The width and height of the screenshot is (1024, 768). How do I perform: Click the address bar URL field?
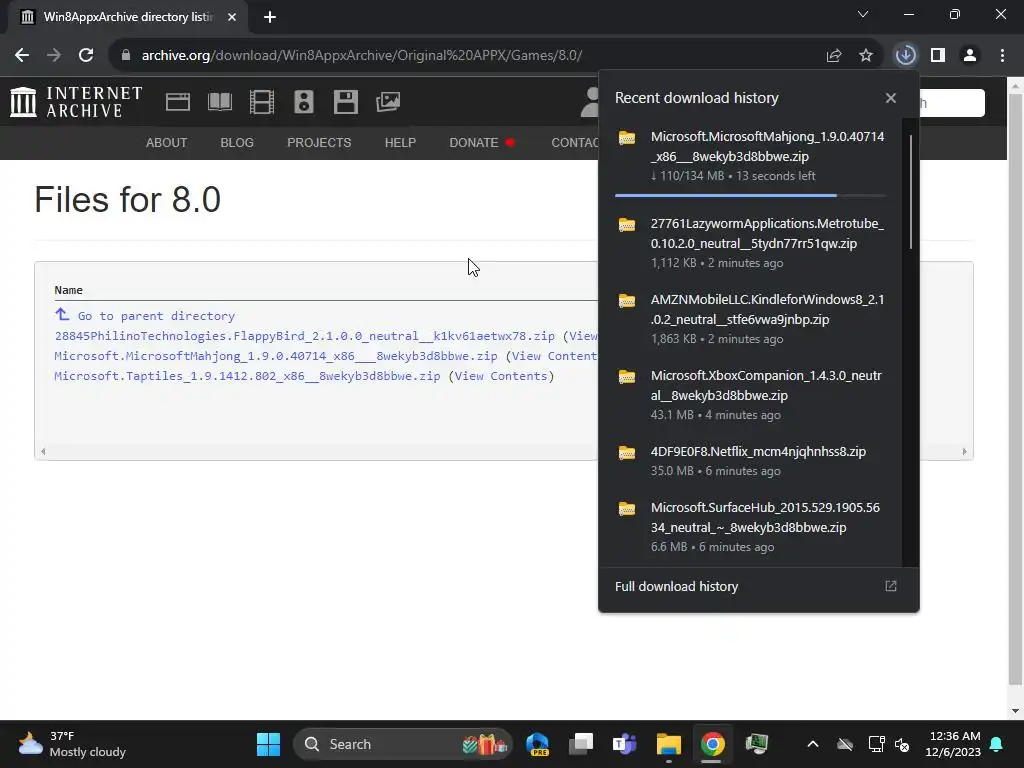(470, 55)
